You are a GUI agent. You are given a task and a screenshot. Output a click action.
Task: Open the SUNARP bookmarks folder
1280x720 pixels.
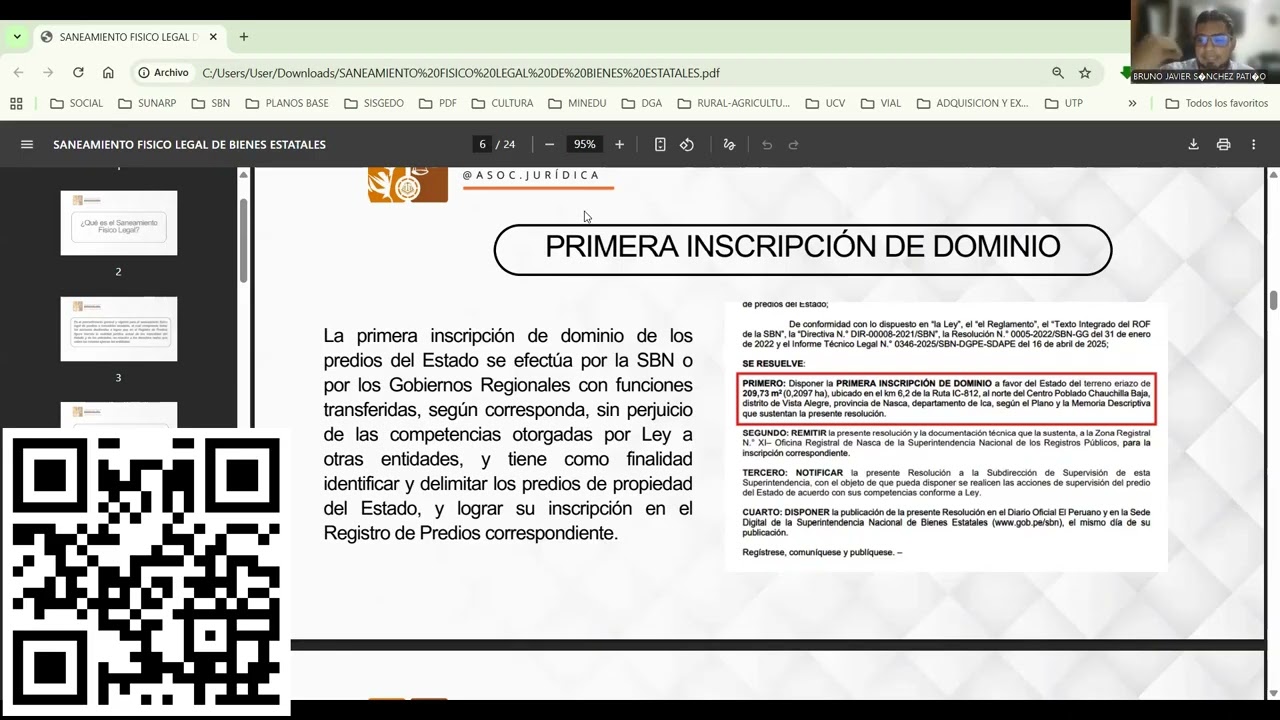click(x=147, y=103)
